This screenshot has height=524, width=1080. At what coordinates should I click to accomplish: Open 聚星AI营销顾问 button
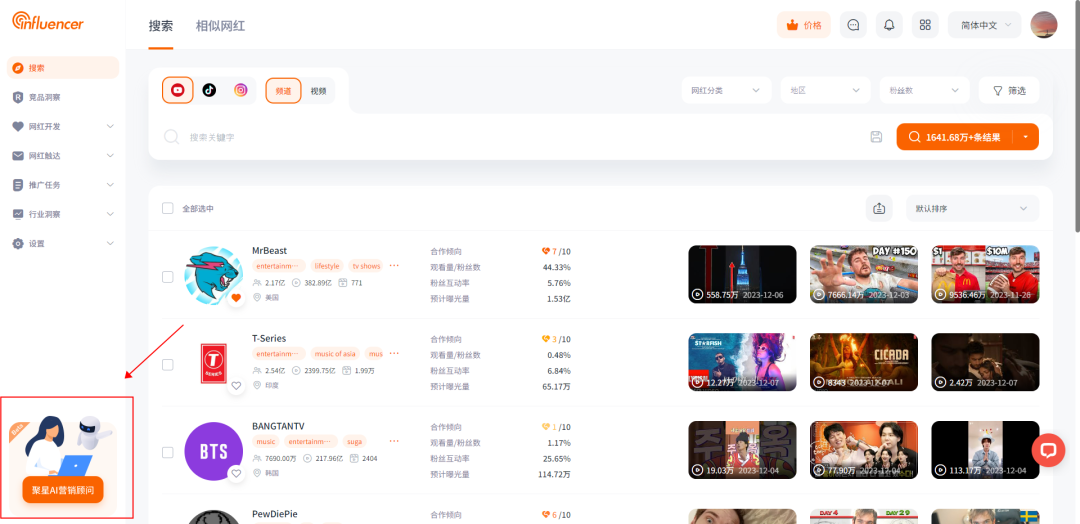tap(63, 490)
